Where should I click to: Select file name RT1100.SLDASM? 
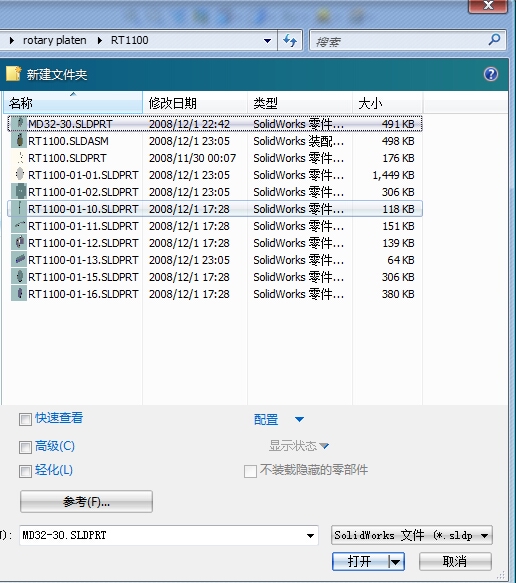68,141
